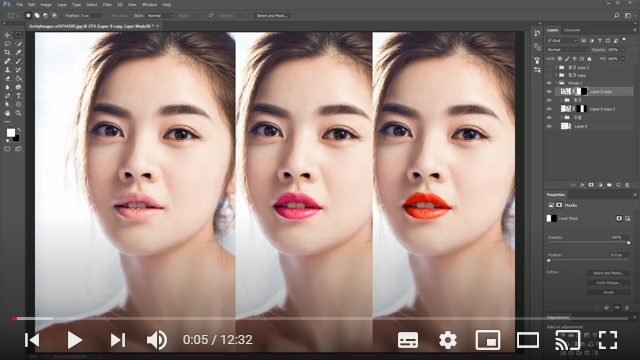Select the History Brush tool
The image size is (640, 360).
(18, 70)
